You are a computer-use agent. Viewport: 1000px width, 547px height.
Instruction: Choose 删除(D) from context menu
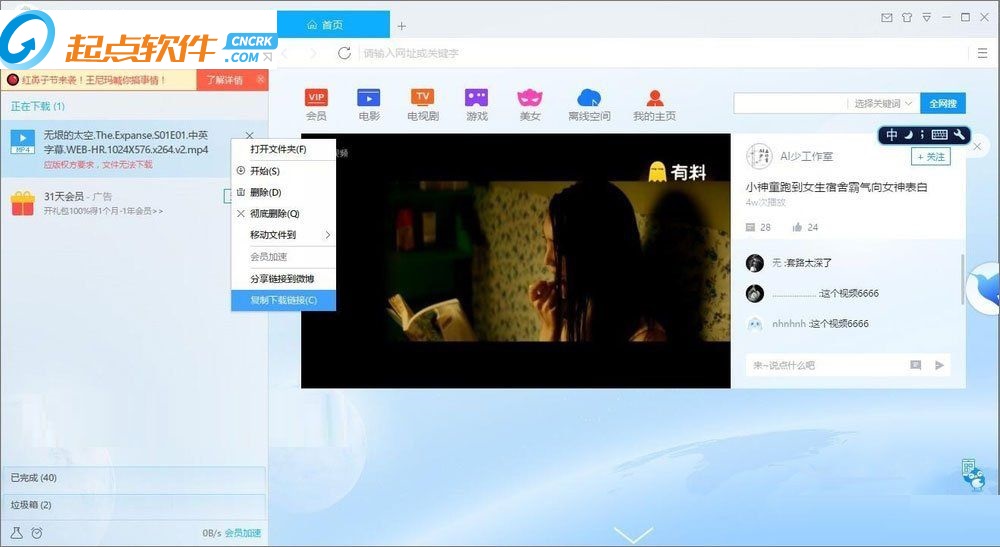[x=283, y=192]
